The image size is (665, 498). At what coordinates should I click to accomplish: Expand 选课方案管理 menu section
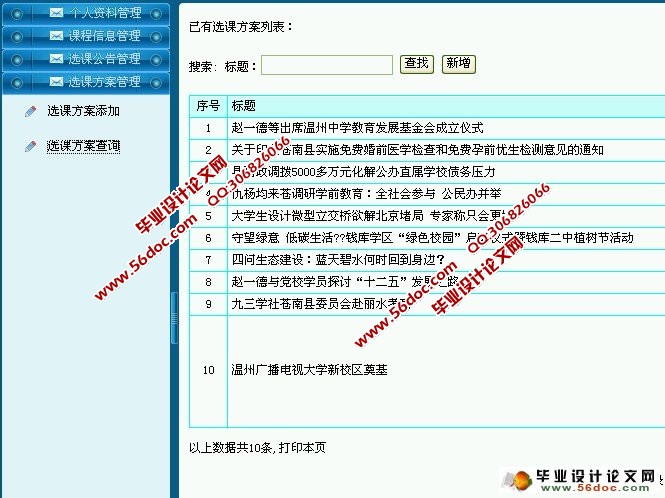(x=86, y=82)
